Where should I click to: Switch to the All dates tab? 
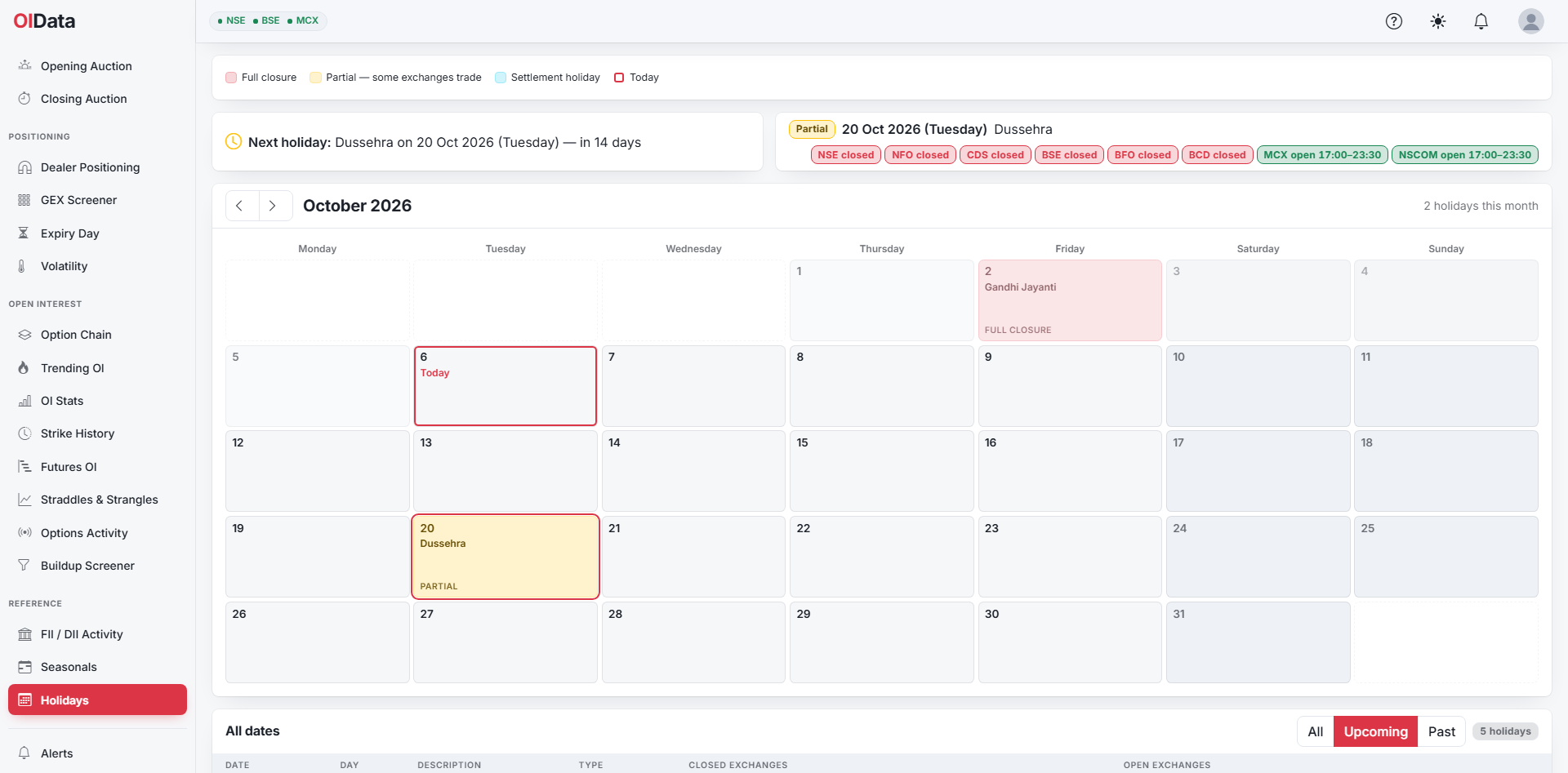click(1316, 731)
